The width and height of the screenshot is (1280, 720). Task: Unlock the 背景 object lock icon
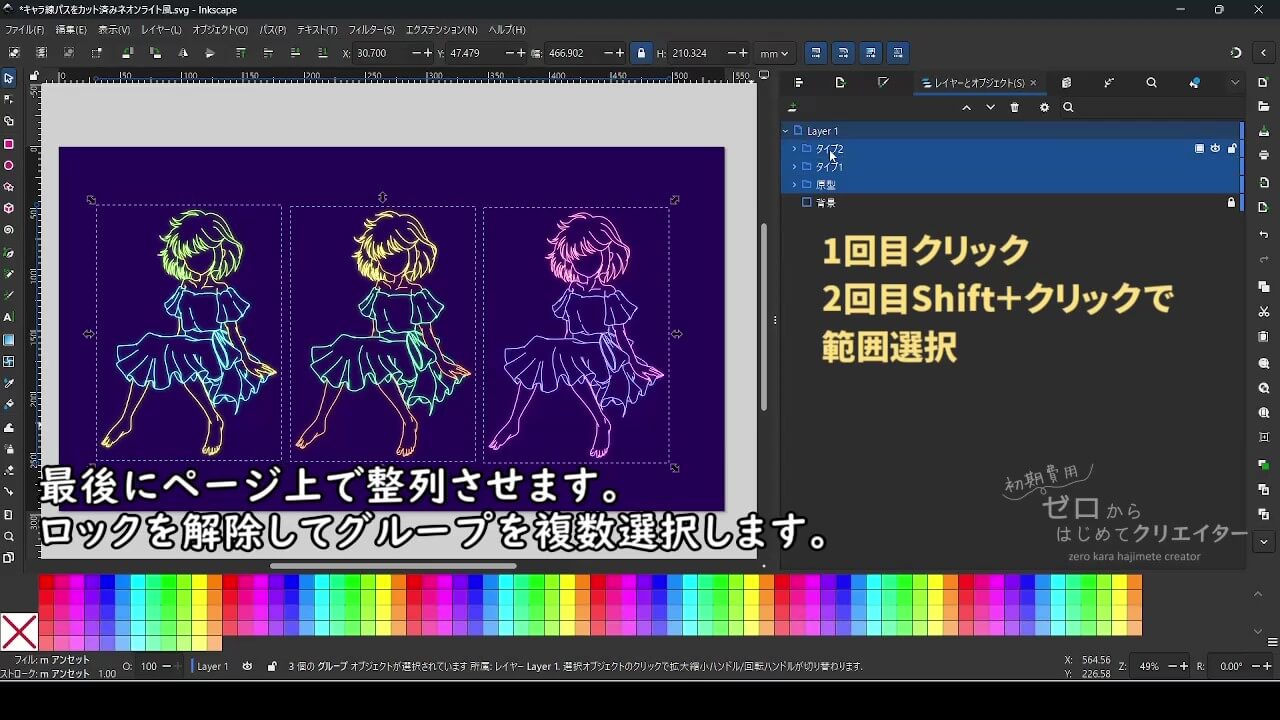[1232, 203]
